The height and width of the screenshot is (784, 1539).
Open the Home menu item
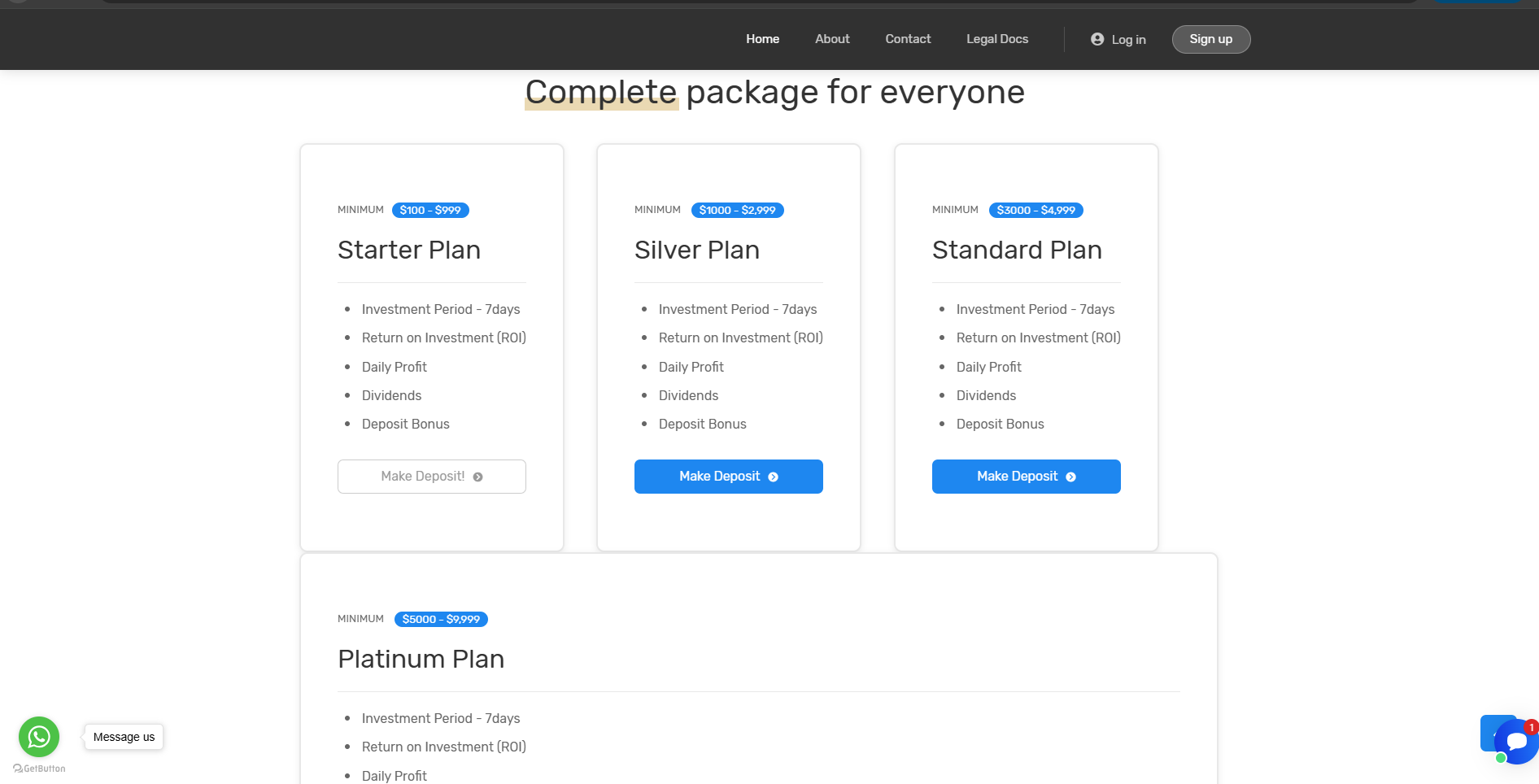click(x=762, y=39)
